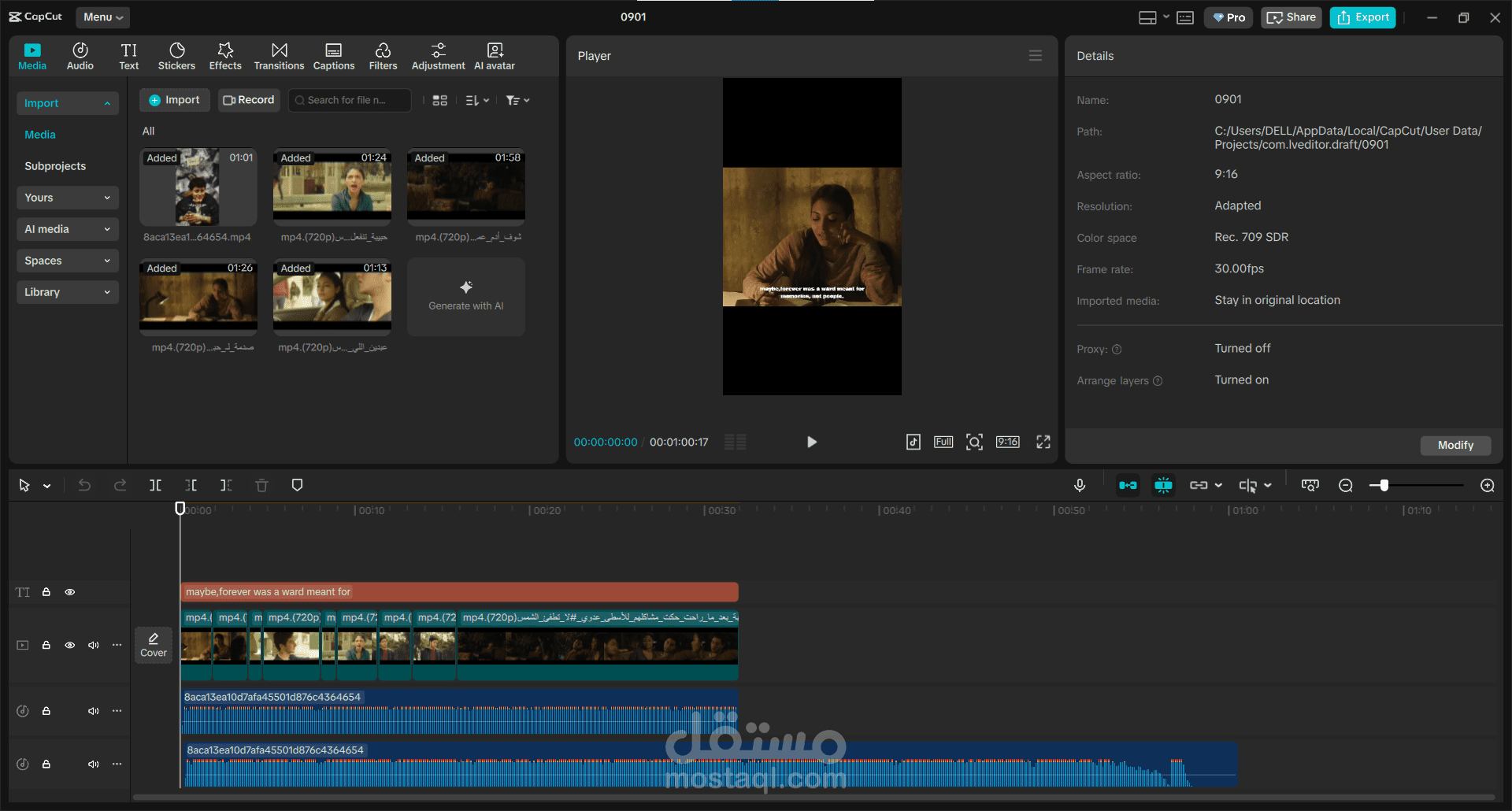The height and width of the screenshot is (811, 1512).
Task: Open the Filters panel
Action: tap(383, 56)
